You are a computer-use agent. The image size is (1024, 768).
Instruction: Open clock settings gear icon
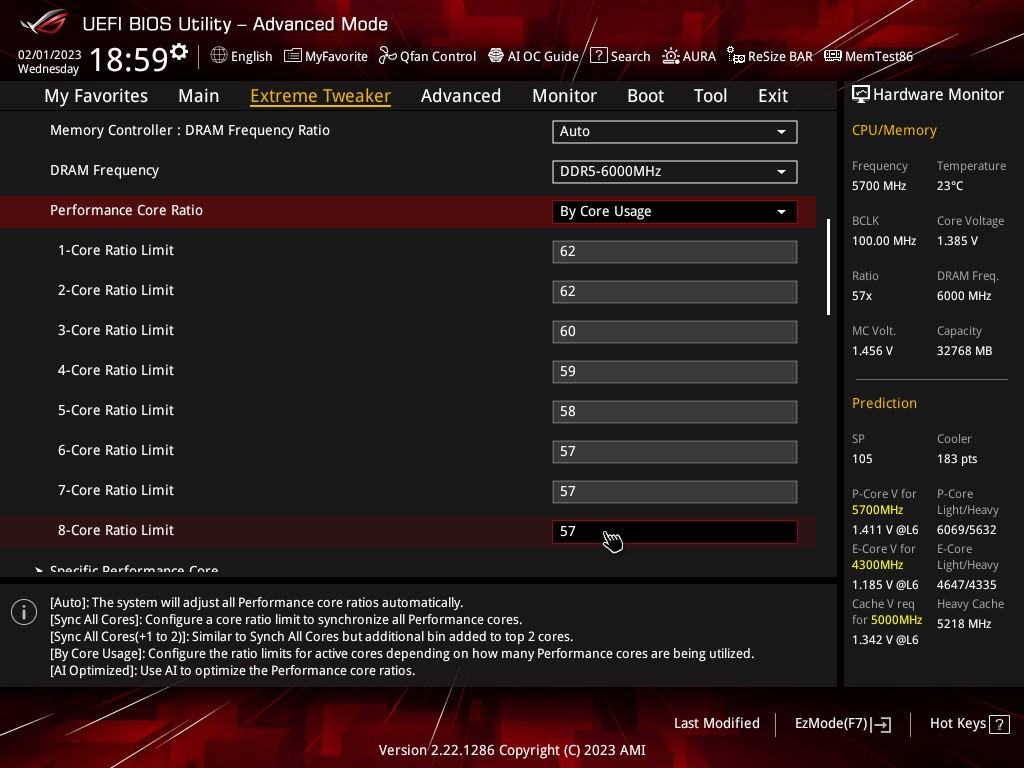pyautogui.click(x=179, y=52)
